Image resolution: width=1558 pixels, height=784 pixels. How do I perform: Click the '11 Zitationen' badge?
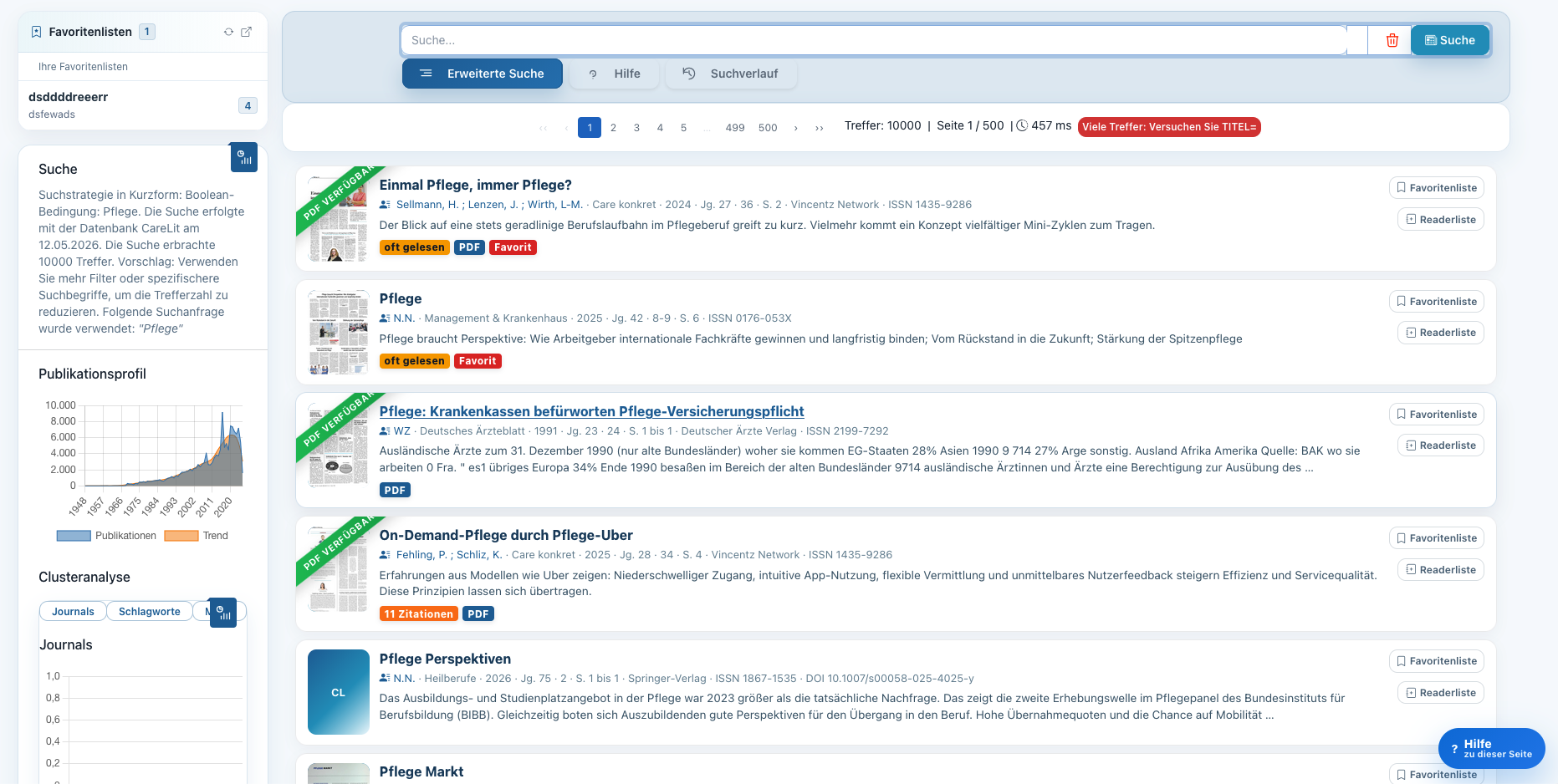(419, 614)
